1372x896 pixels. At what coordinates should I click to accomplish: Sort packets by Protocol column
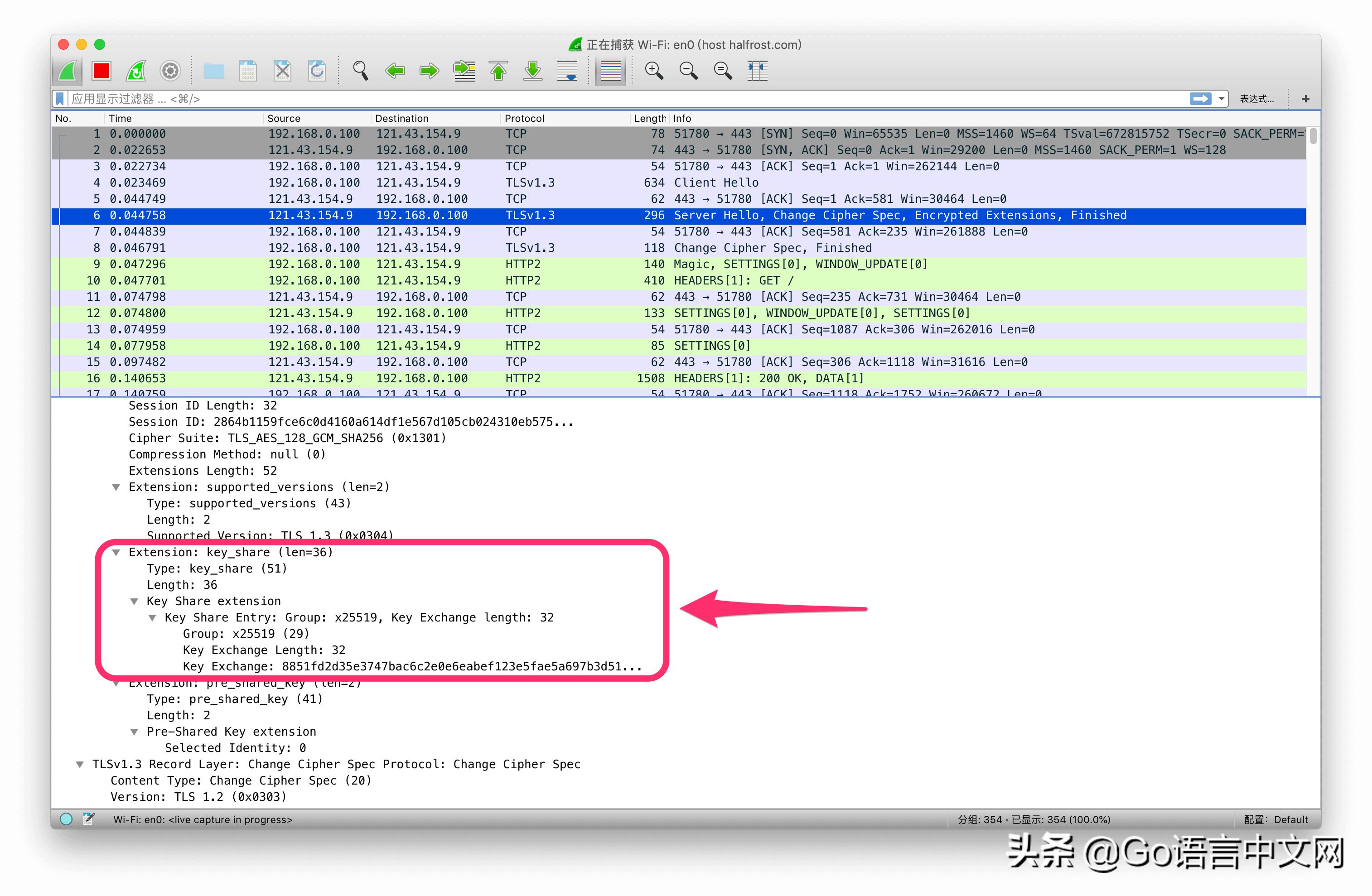coord(524,118)
